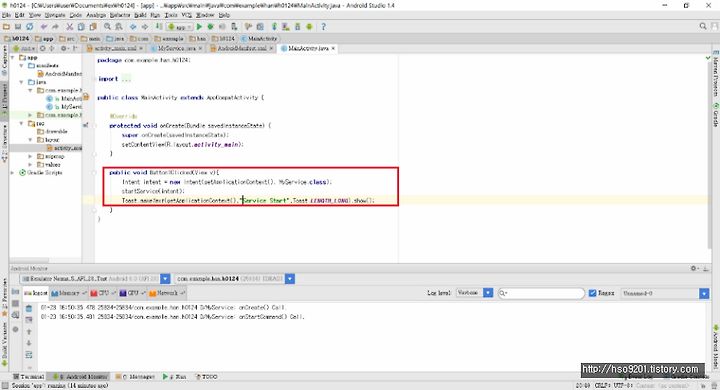Click the Attach debugger icon
Viewport: 720px width, 390px height.
click(234, 27)
